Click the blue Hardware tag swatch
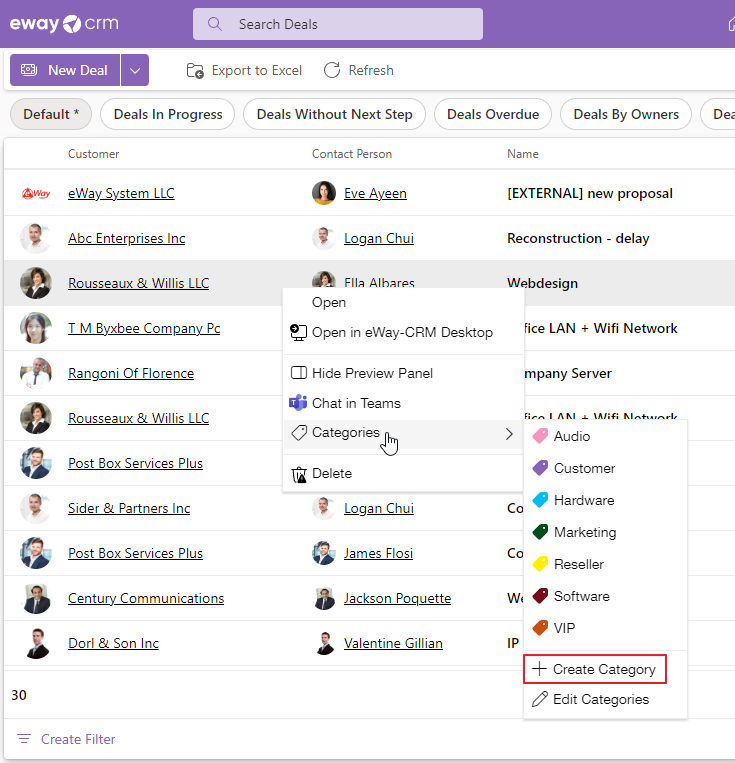735x763 pixels. click(540, 500)
